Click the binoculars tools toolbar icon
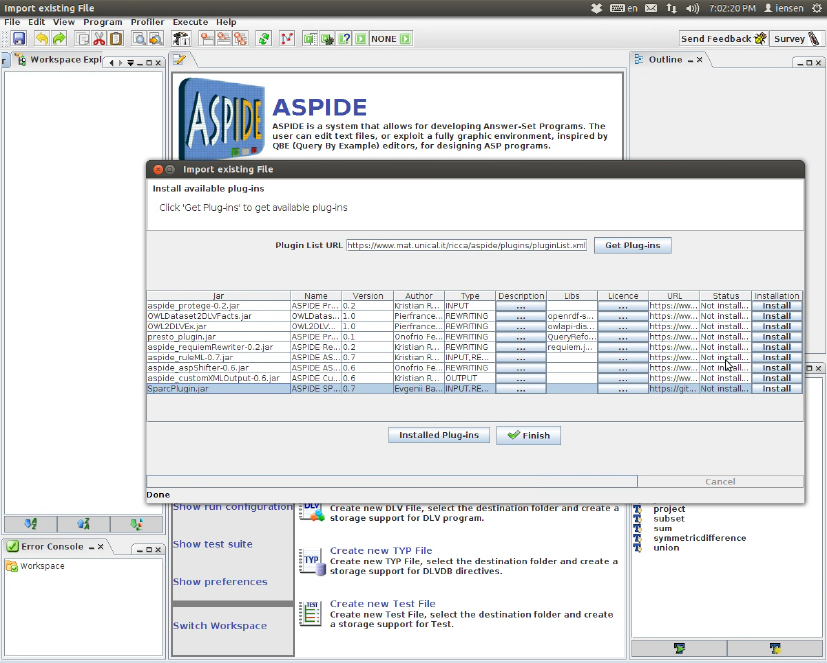This screenshot has height=663, width=827. [181, 39]
